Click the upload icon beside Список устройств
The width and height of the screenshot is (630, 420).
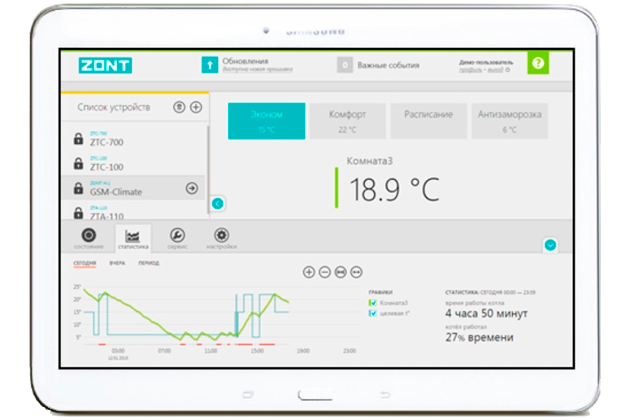tap(179, 107)
